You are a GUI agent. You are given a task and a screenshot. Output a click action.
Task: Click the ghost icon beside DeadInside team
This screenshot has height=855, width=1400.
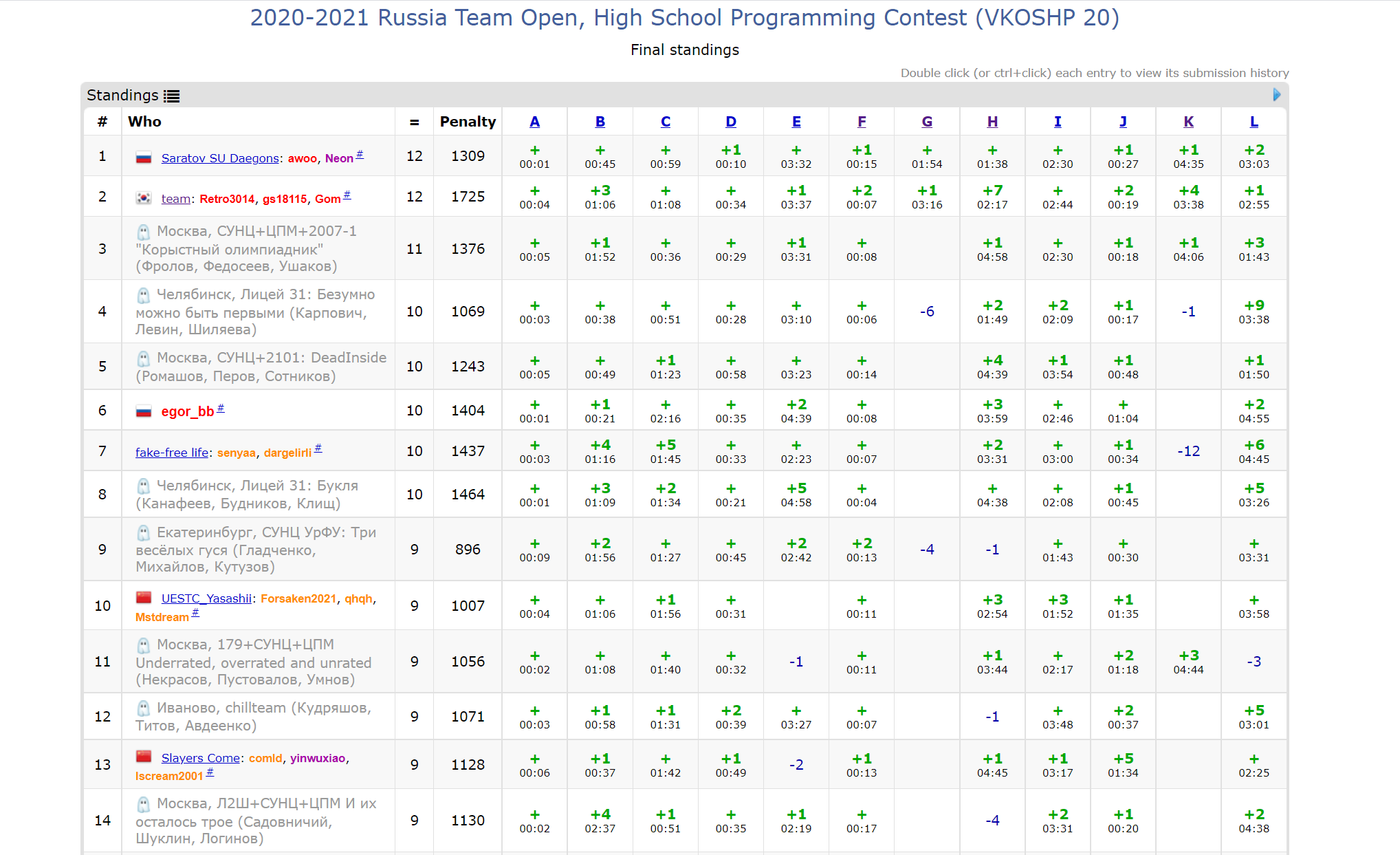pyautogui.click(x=143, y=358)
